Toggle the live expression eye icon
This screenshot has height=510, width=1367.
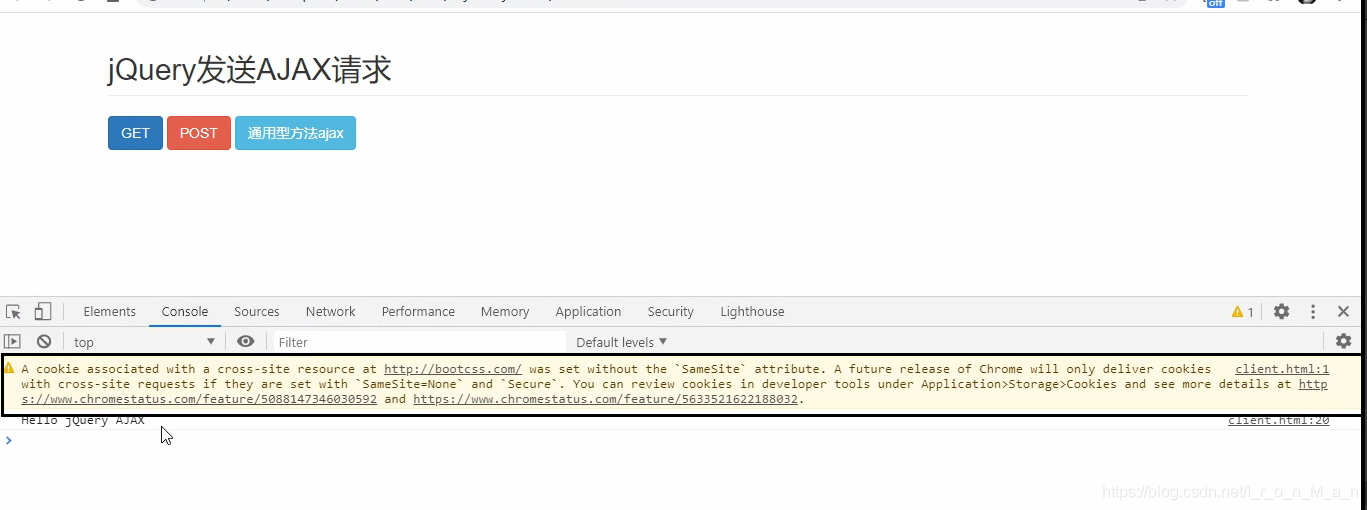click(x=246, y=341)
